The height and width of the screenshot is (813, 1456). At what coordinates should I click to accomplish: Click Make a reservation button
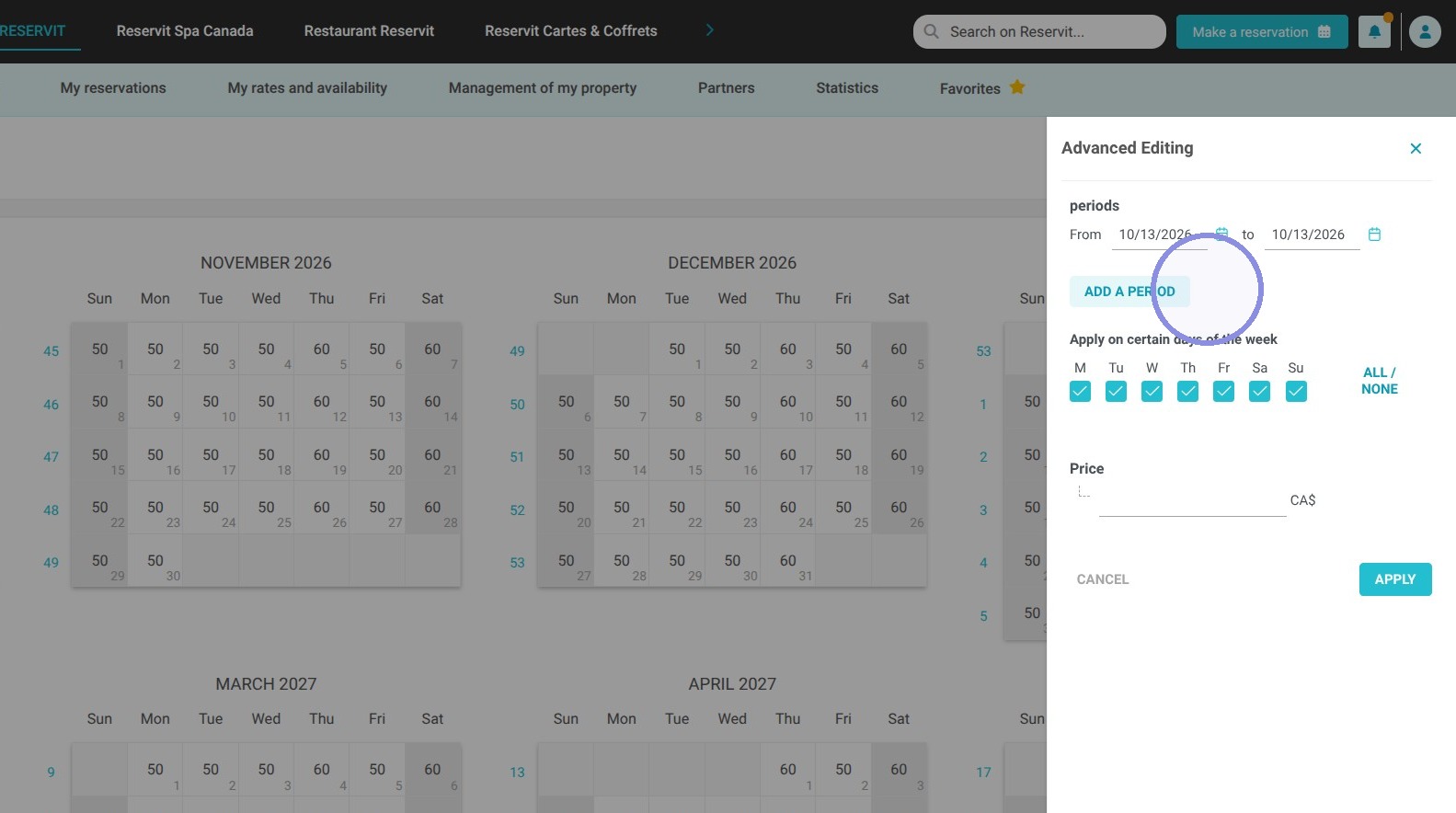click(1262, 31)
